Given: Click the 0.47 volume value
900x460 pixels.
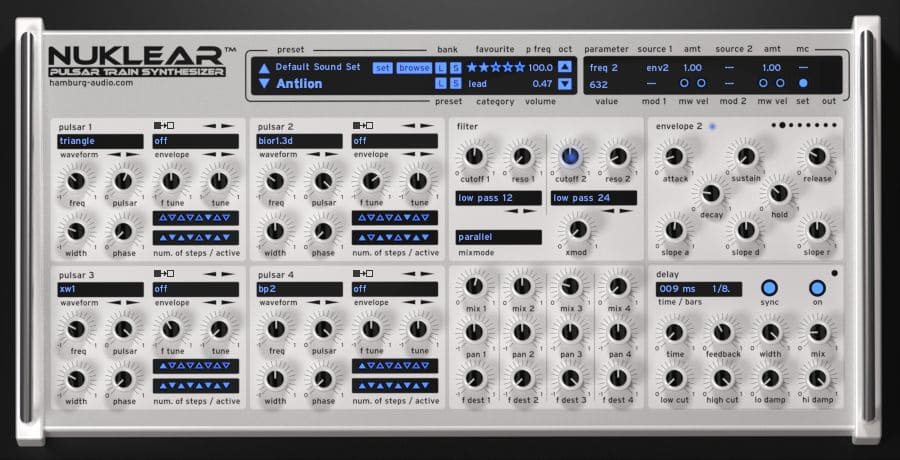Looking at the screenshot, I should tap(542, 84).
